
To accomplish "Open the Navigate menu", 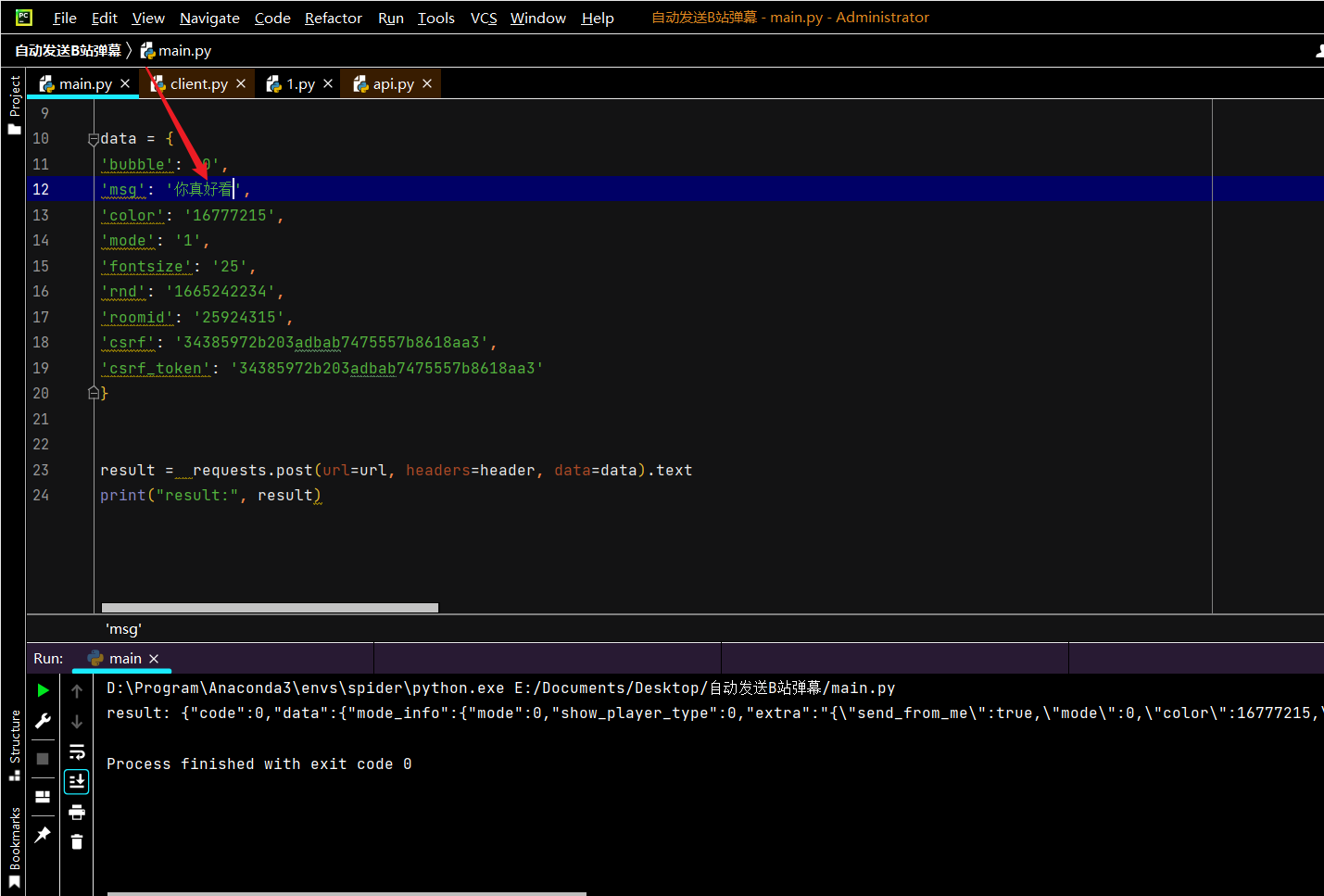I will [x=209, y=18].
